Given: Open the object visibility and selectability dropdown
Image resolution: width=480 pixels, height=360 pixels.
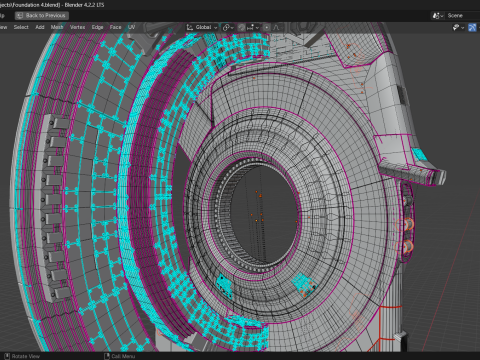Looking at the screenshot, I should pos(458,28).
